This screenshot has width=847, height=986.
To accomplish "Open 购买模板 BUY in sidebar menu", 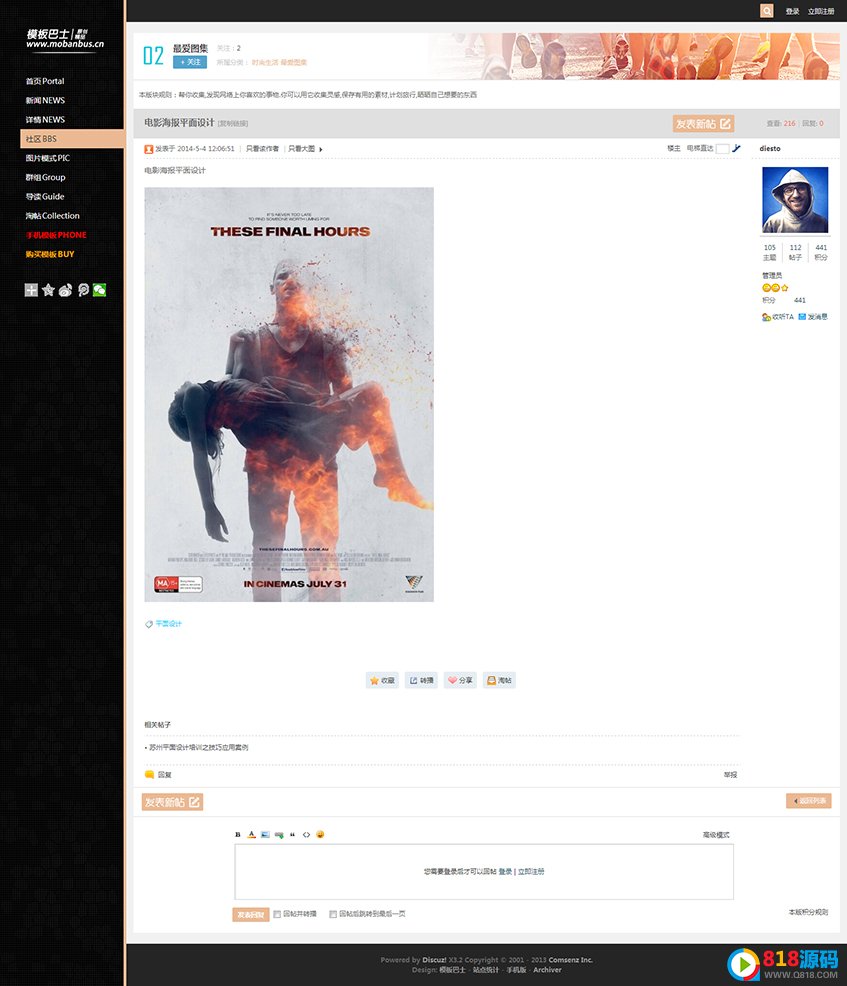I will [50, 255].
